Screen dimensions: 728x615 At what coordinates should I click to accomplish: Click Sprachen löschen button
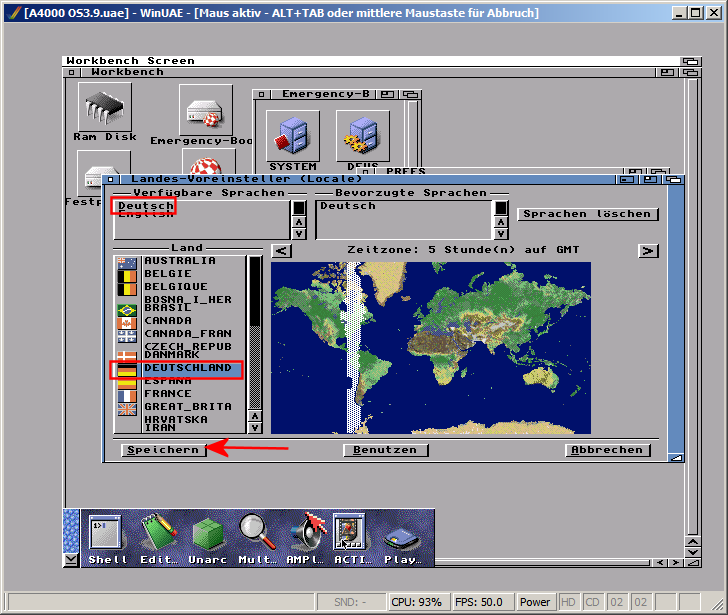click(587, 214)
